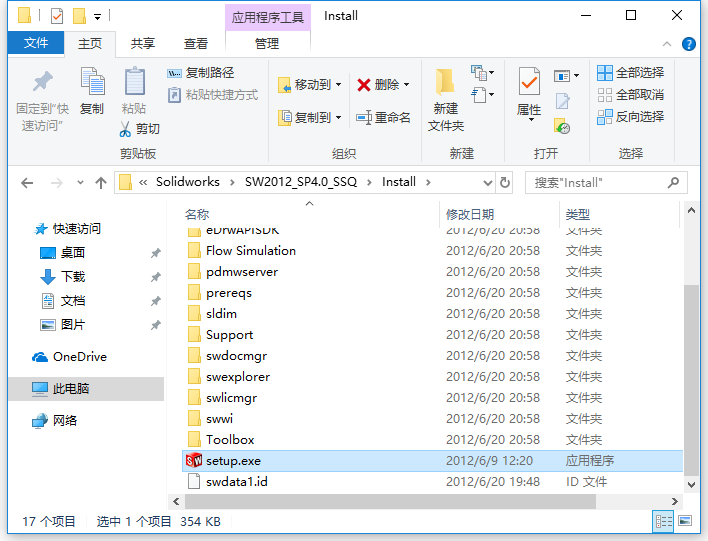Click the History icon in Open group
This screenshot has width=708, height=541.
pyautogui.click(x=562, y=126)
